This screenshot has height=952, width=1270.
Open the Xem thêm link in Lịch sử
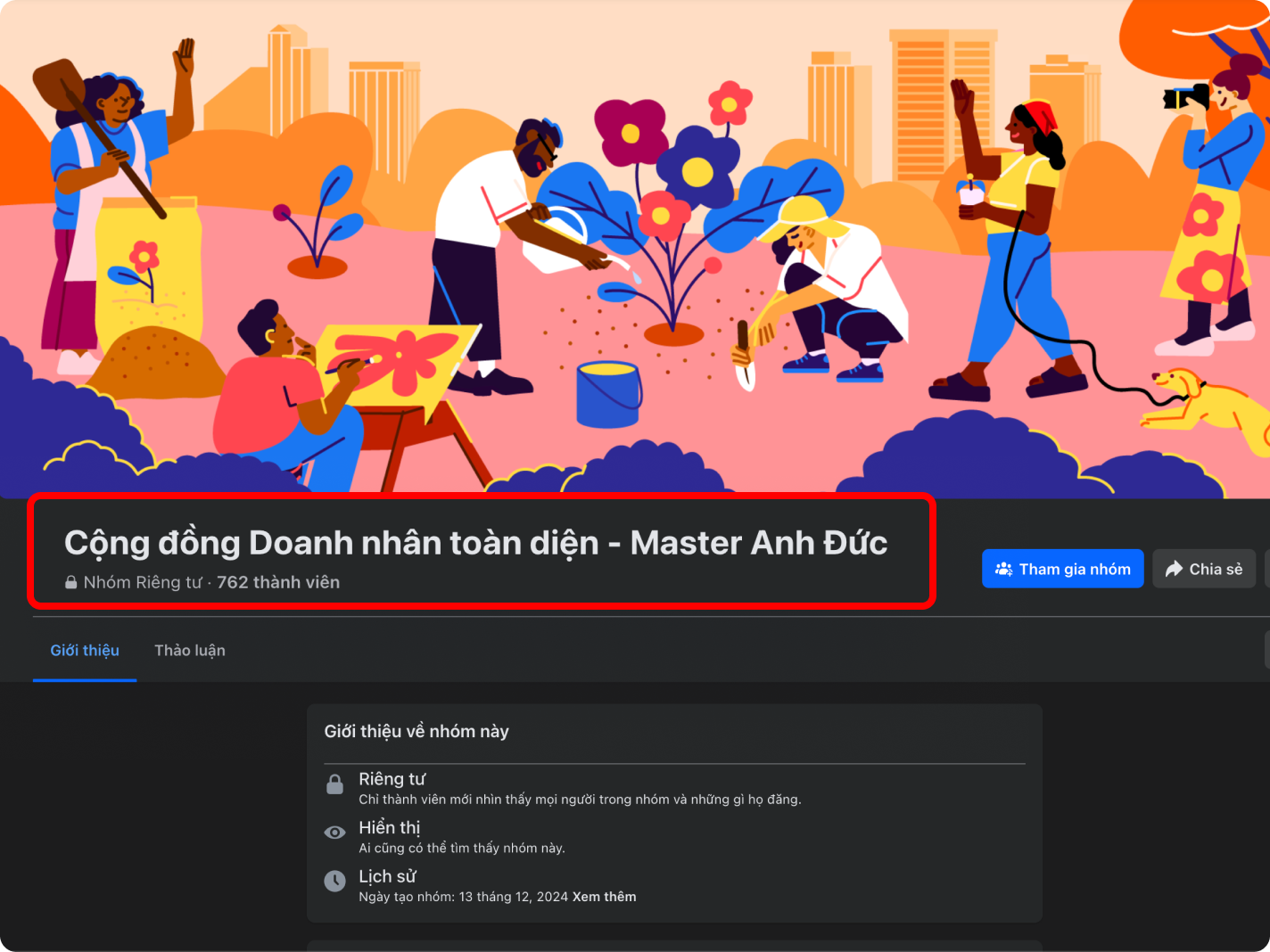pos(604,897)
